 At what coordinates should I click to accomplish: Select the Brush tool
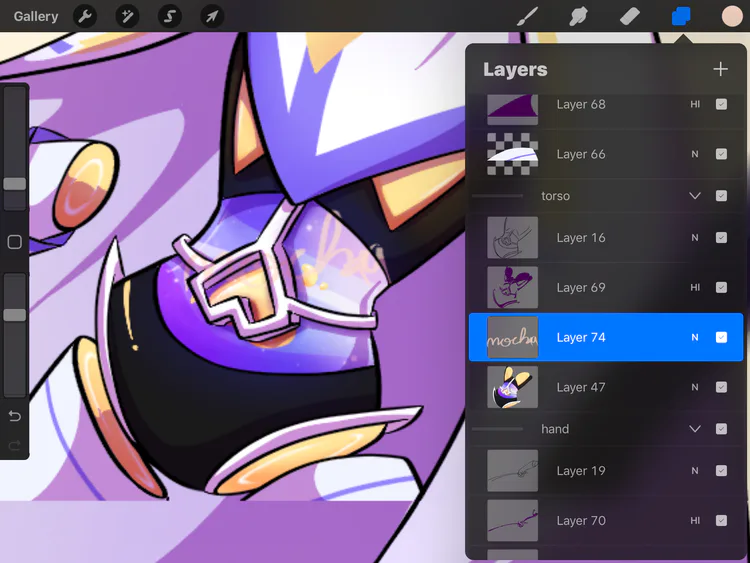coord(528,16)
